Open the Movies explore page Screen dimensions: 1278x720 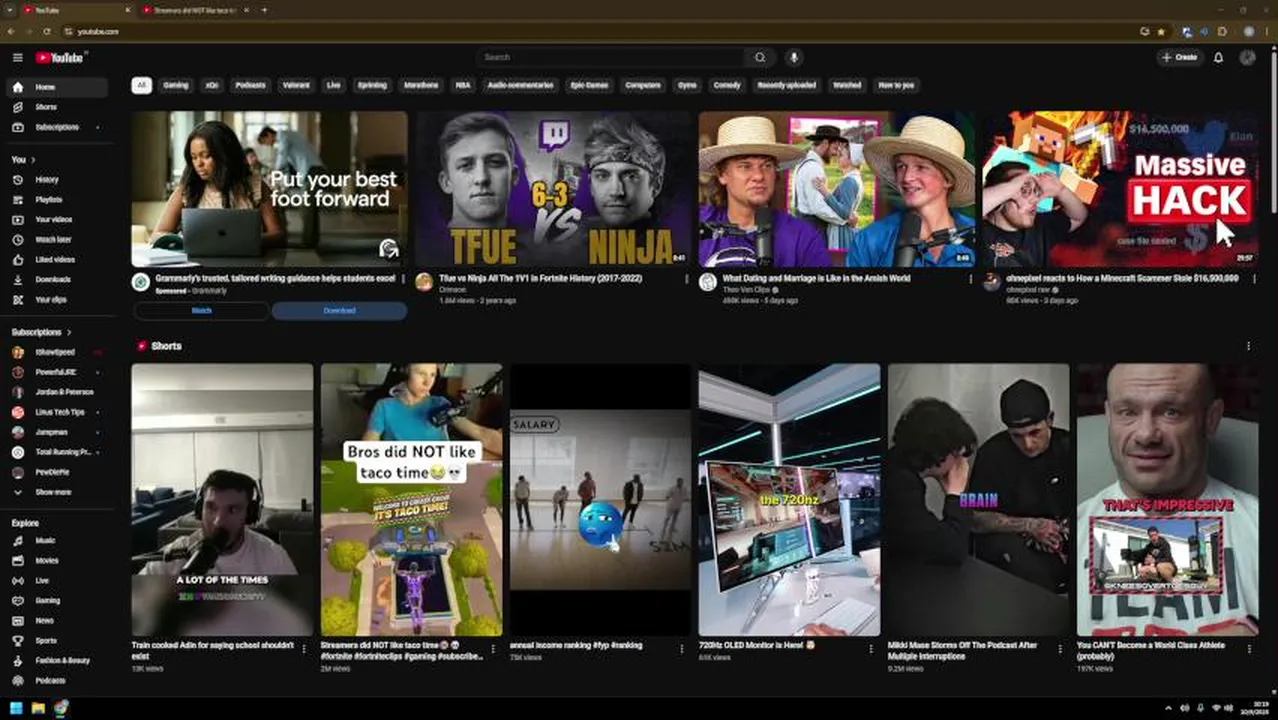click(x=58, y=561)
